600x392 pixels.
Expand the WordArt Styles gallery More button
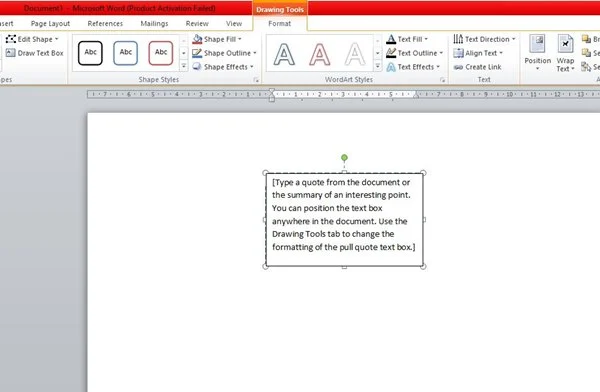[378, 66]
